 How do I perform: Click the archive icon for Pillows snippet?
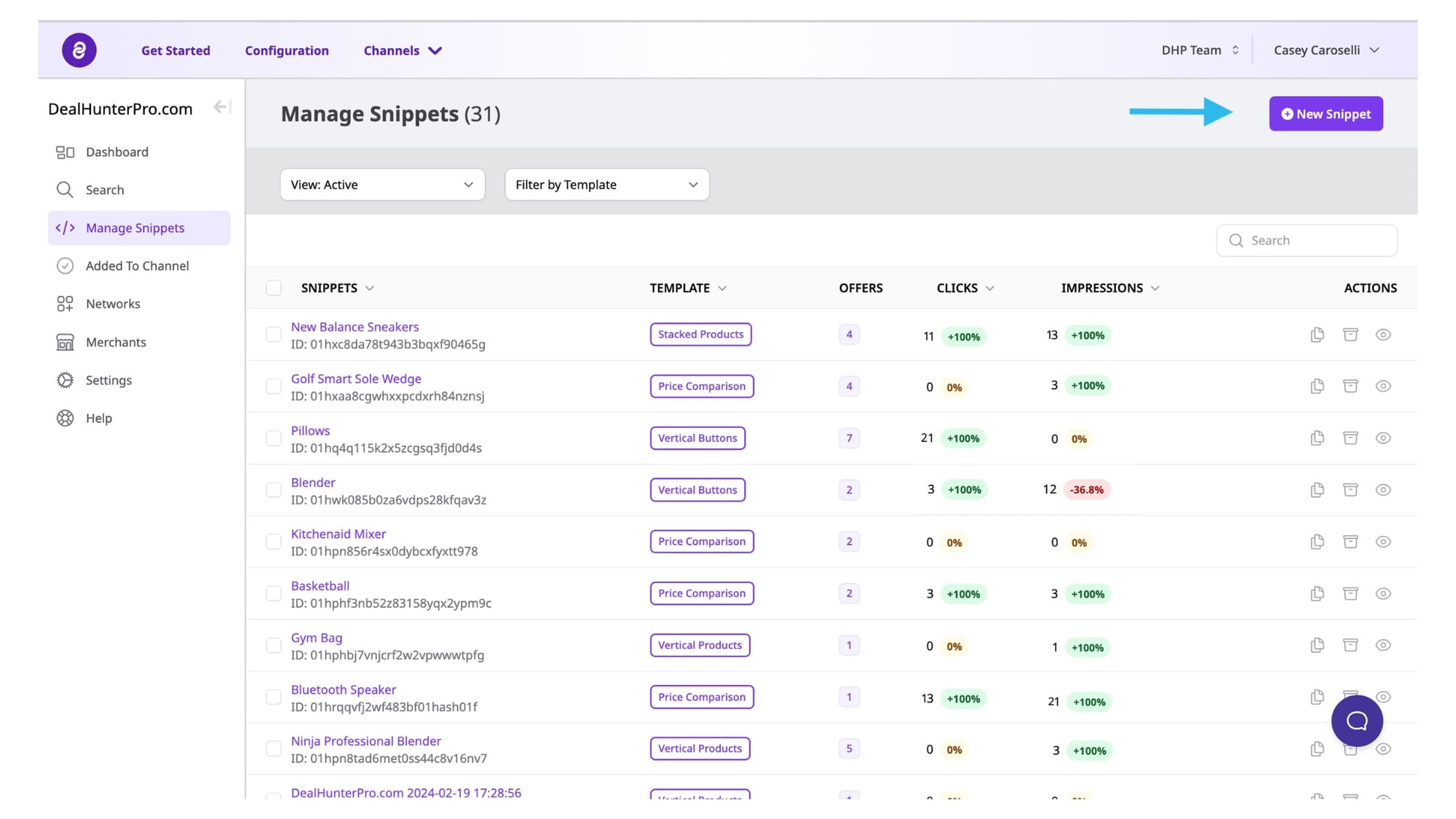tap(1350, 438)
